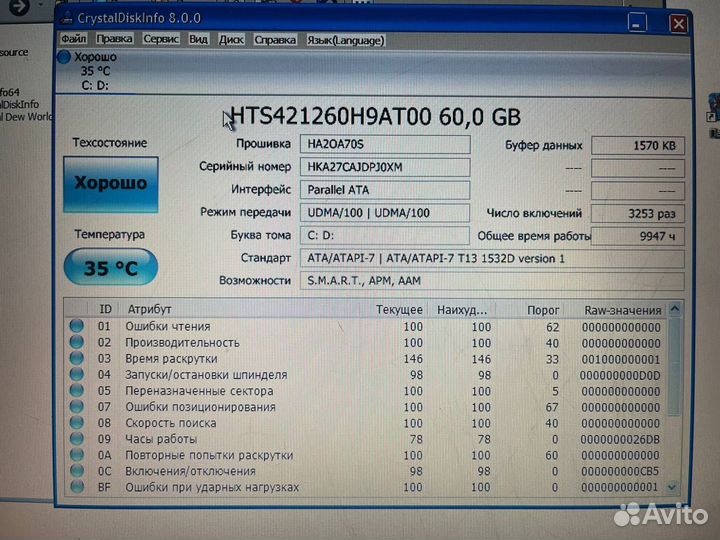Click raw value 000000000D0D
This screenshot has height=540, width=720.
click(620, 376)
